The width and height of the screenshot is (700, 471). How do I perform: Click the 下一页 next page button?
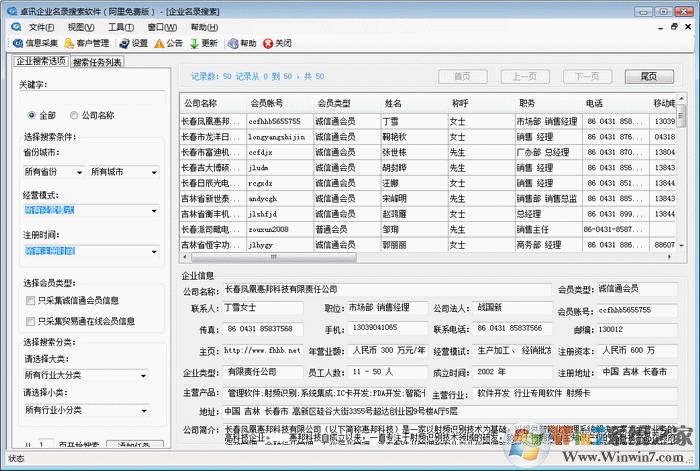[587, 77]
